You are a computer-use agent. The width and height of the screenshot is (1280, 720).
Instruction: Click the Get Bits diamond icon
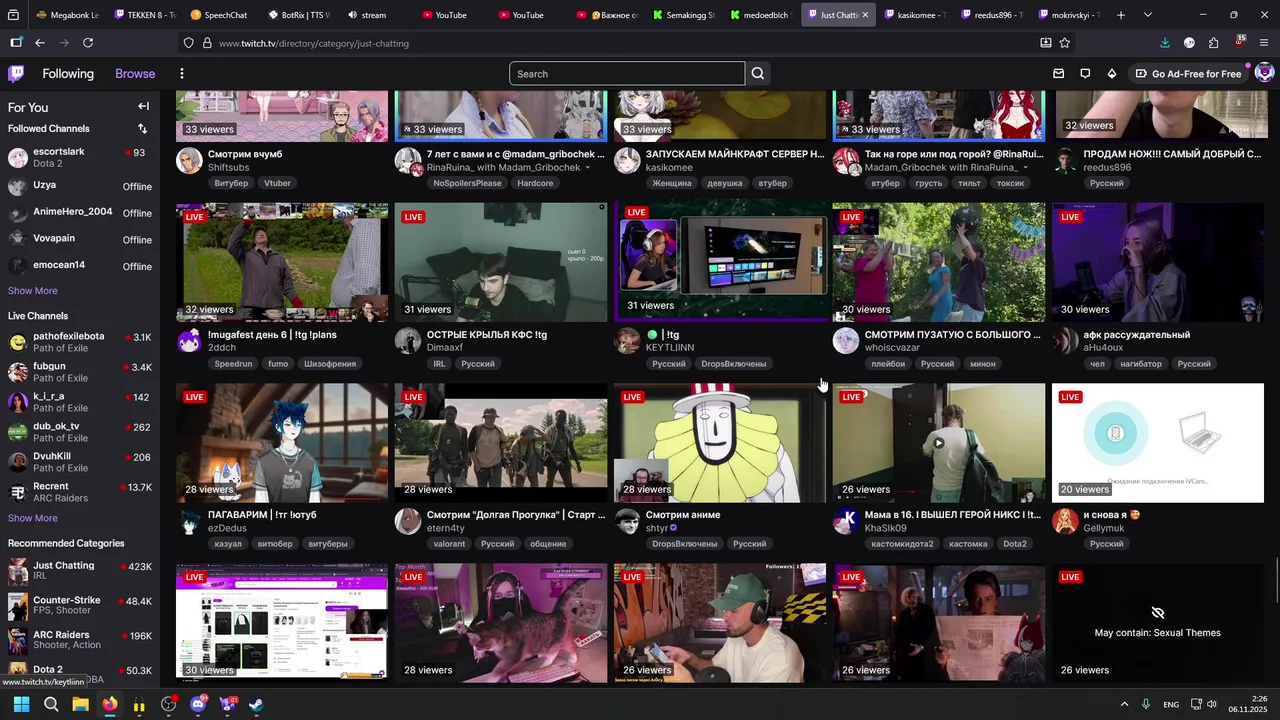point(1111,73)
